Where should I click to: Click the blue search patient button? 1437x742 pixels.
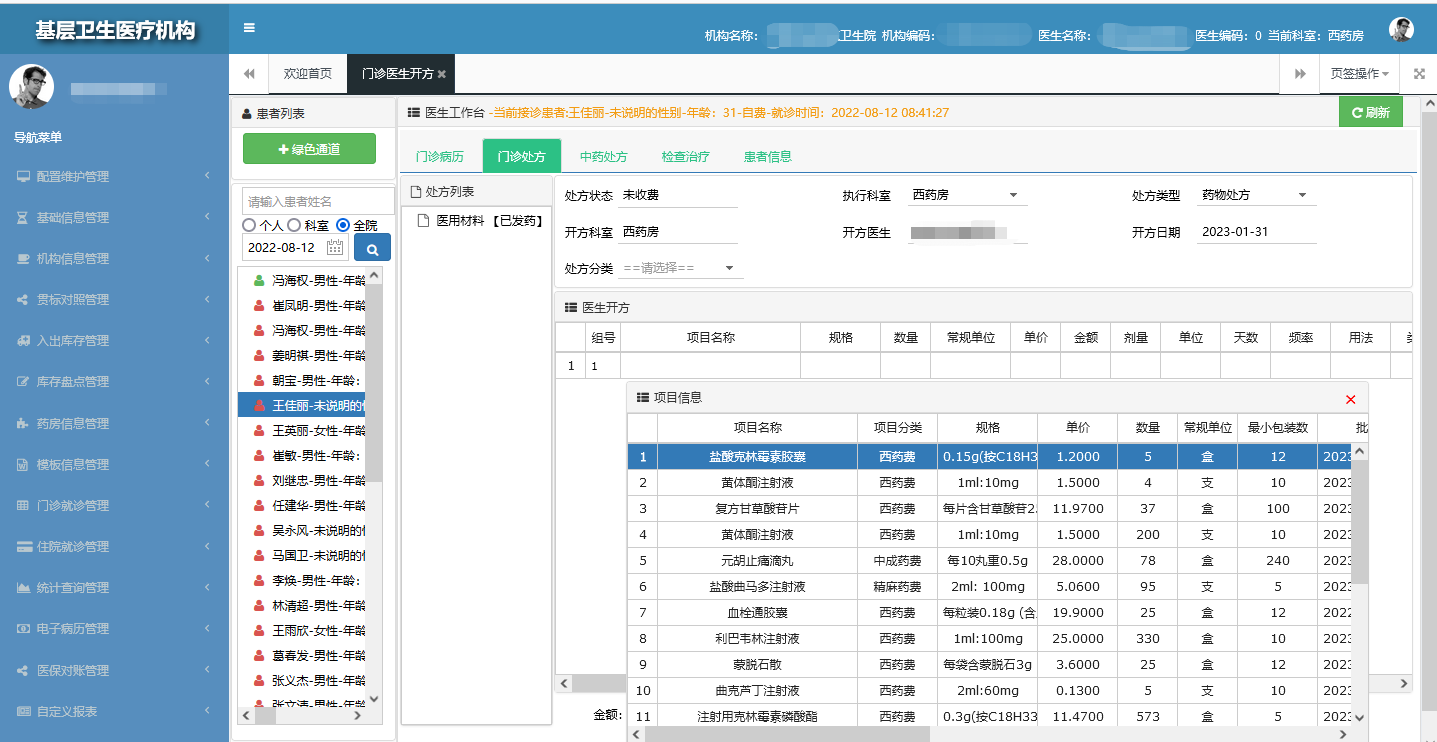tap(372, 248)
